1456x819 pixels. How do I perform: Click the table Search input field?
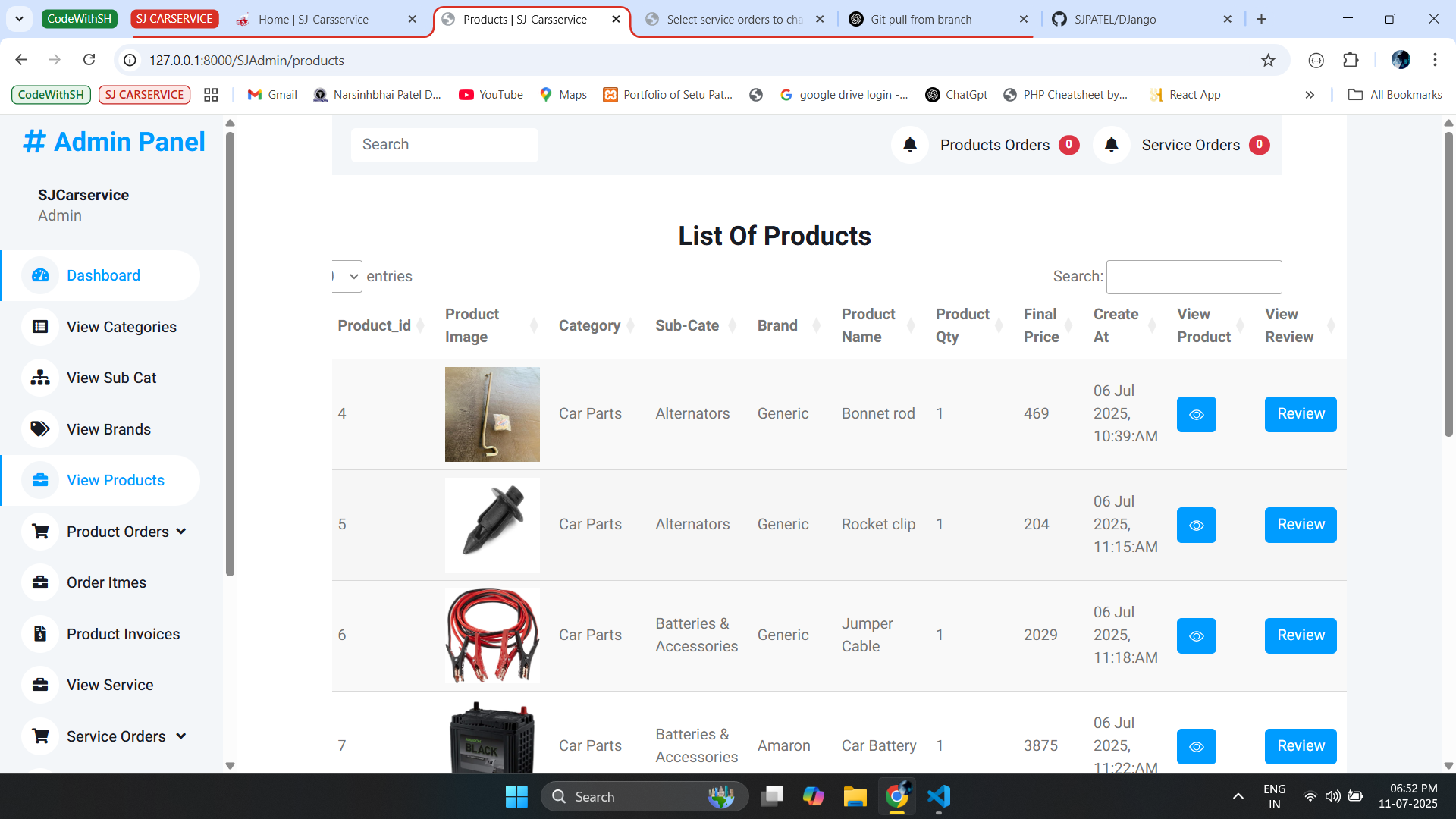[1194, 277]
